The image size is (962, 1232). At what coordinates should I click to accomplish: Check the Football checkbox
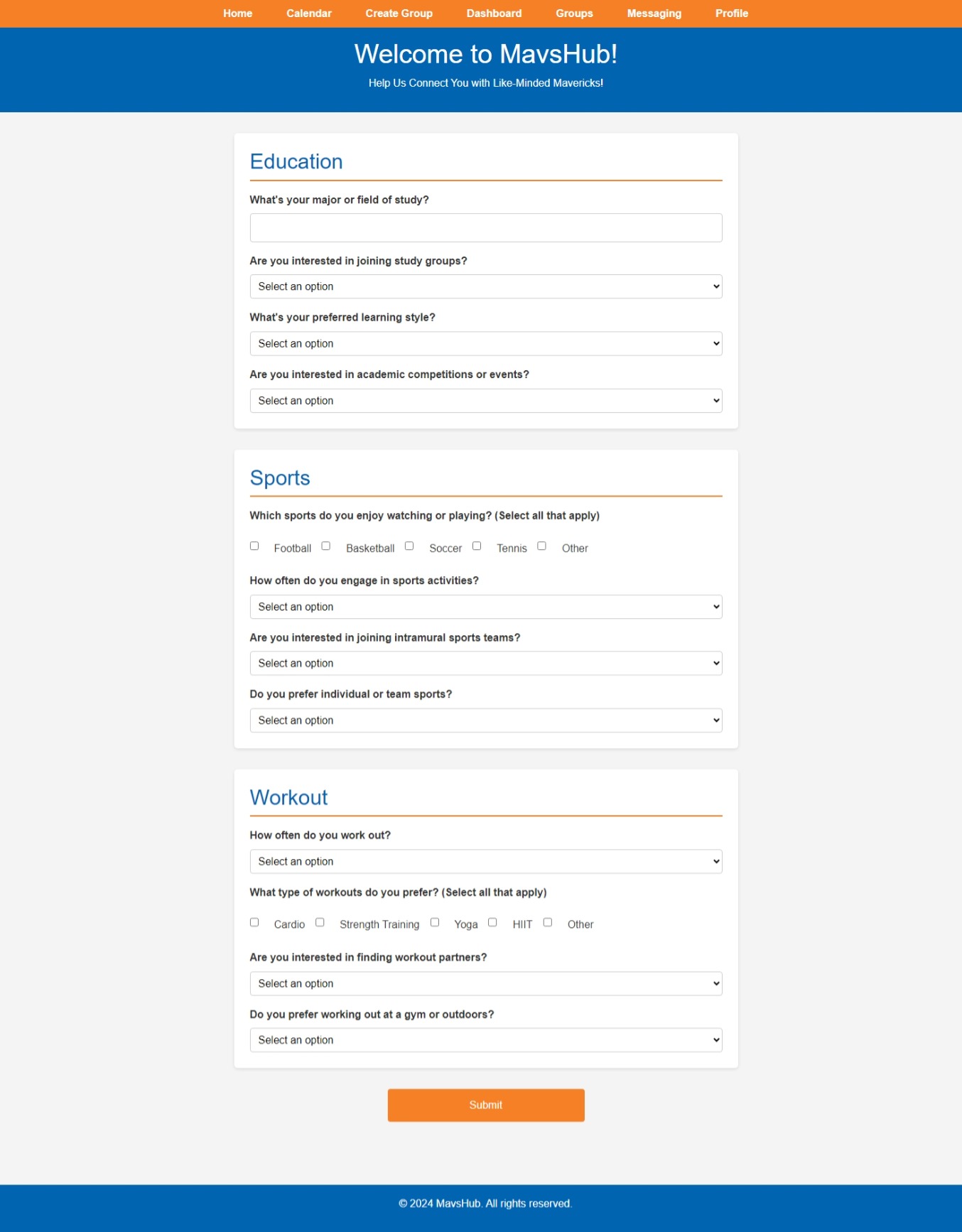(254, 546)
